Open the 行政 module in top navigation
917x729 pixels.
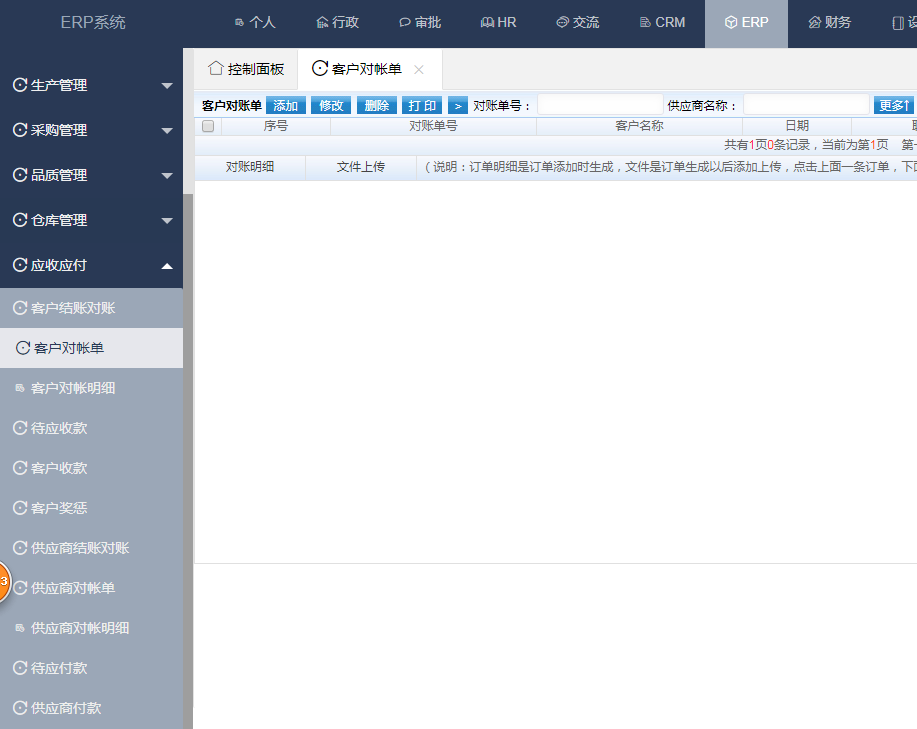[x=337, y=22]
